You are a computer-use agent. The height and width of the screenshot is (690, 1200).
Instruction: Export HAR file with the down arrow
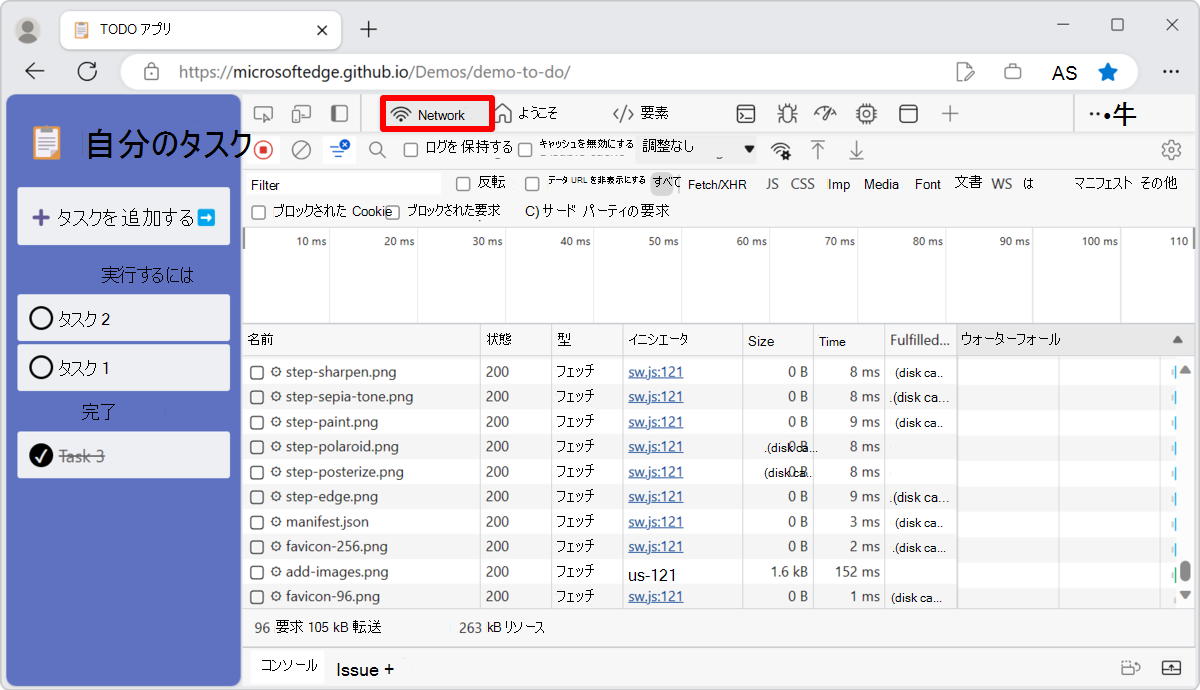click(857, 148)
